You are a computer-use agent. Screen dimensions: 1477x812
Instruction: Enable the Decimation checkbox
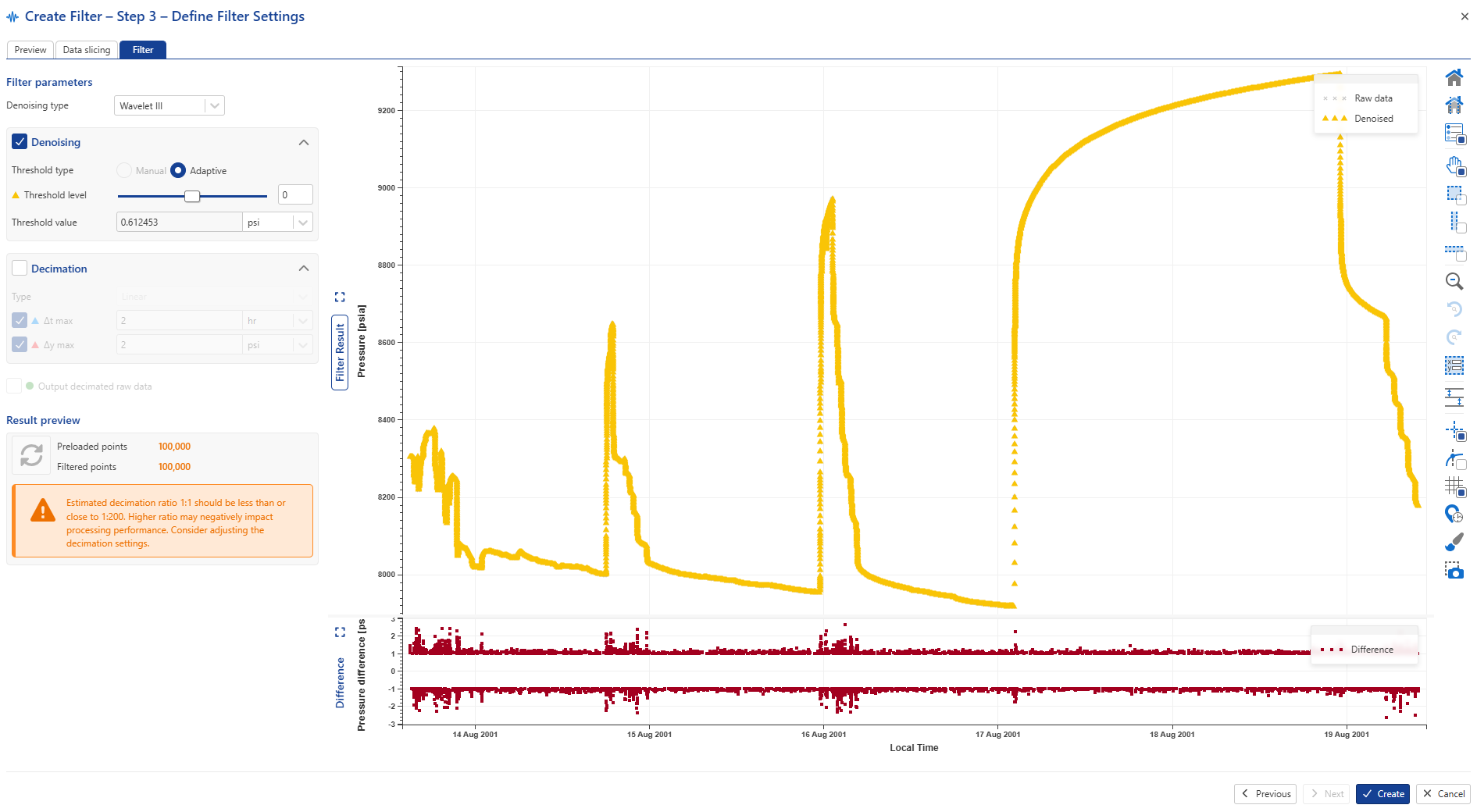click(20, 269)
